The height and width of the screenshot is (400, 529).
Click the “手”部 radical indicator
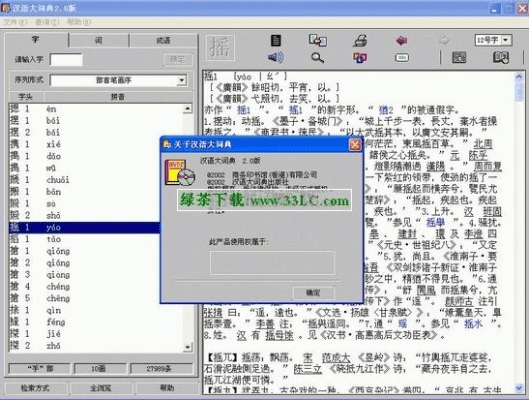40,369
